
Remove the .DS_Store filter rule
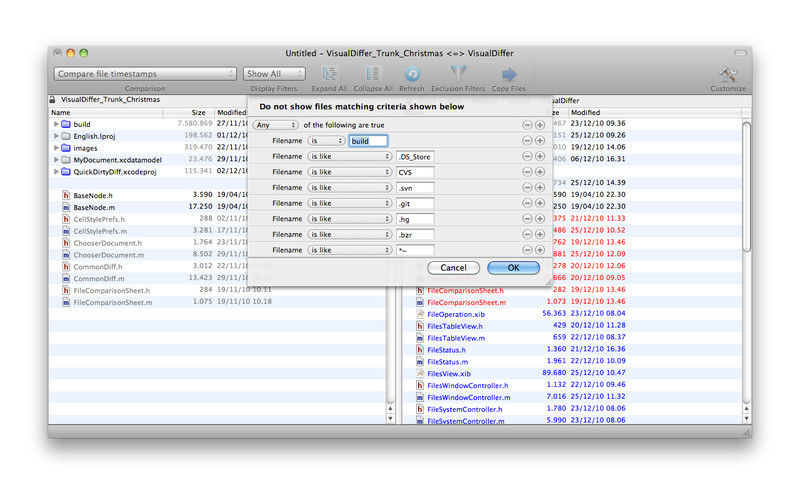[x=528, y=156]
